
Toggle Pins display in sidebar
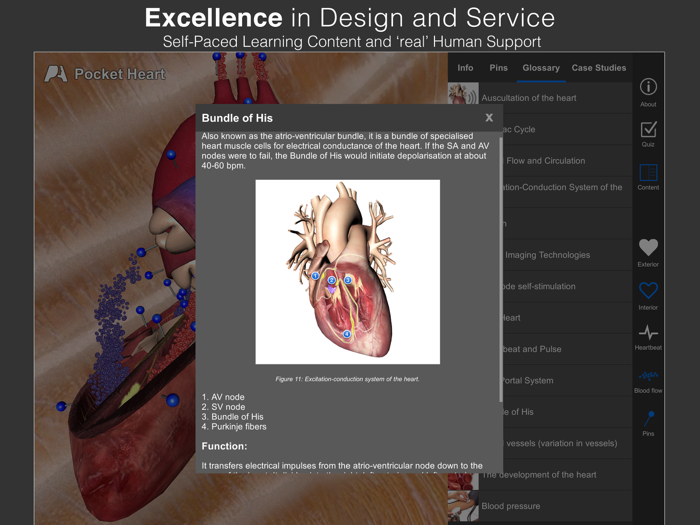click(648, 423)
